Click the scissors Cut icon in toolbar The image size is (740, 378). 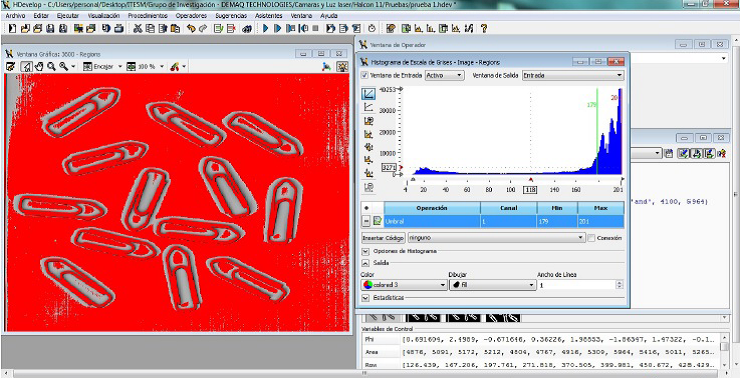(x=137, y=29)
